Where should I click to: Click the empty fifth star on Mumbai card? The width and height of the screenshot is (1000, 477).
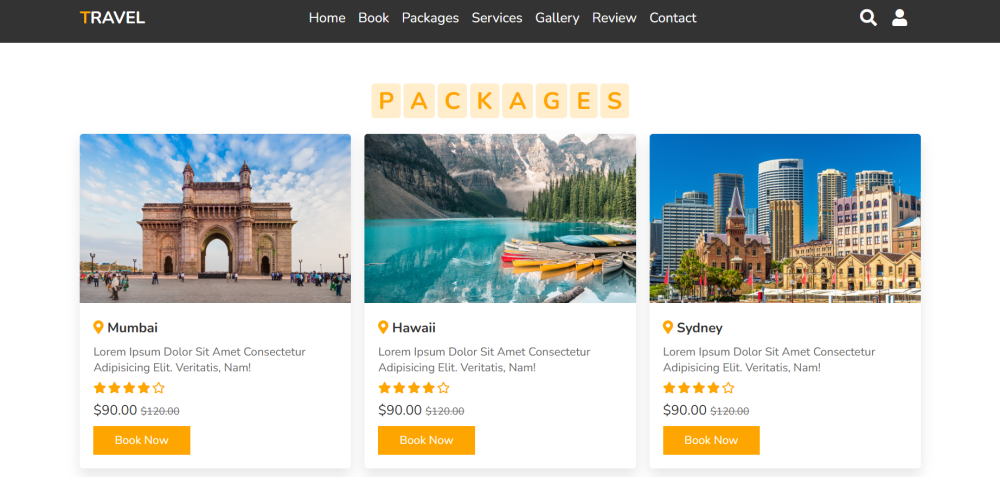[x=158, y=388]
